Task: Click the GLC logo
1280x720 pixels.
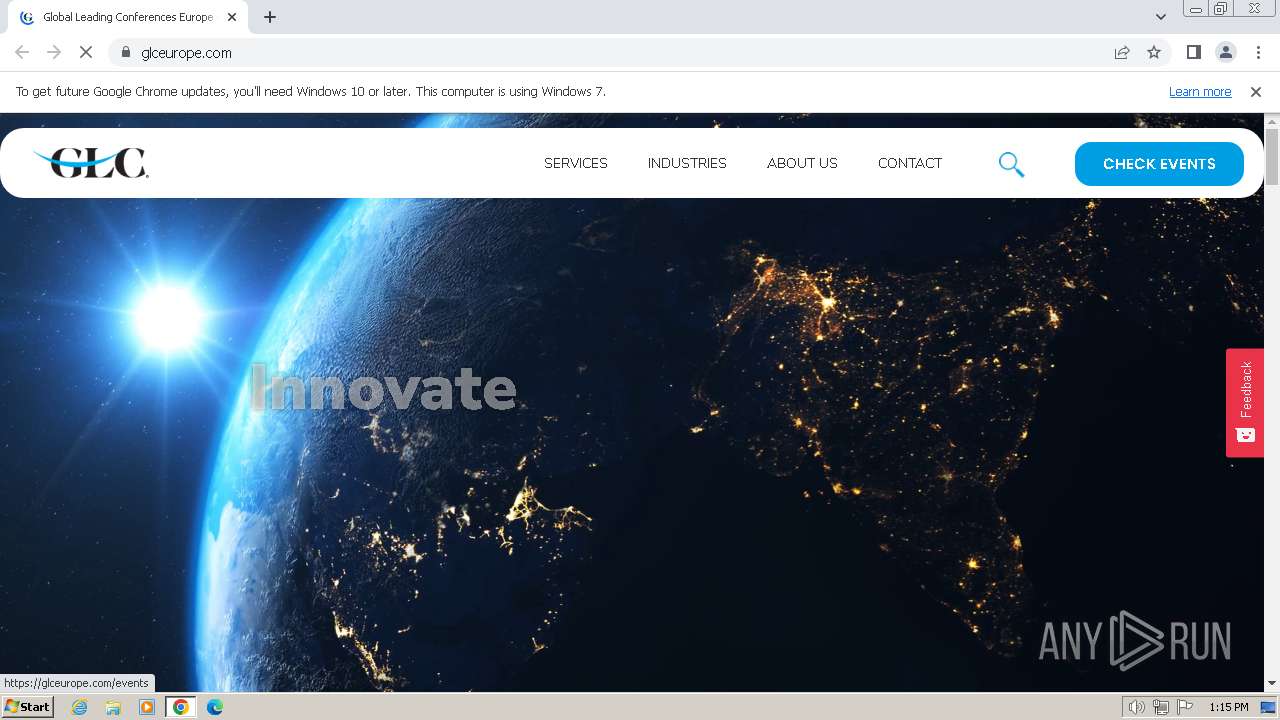Action: point(90,162)
